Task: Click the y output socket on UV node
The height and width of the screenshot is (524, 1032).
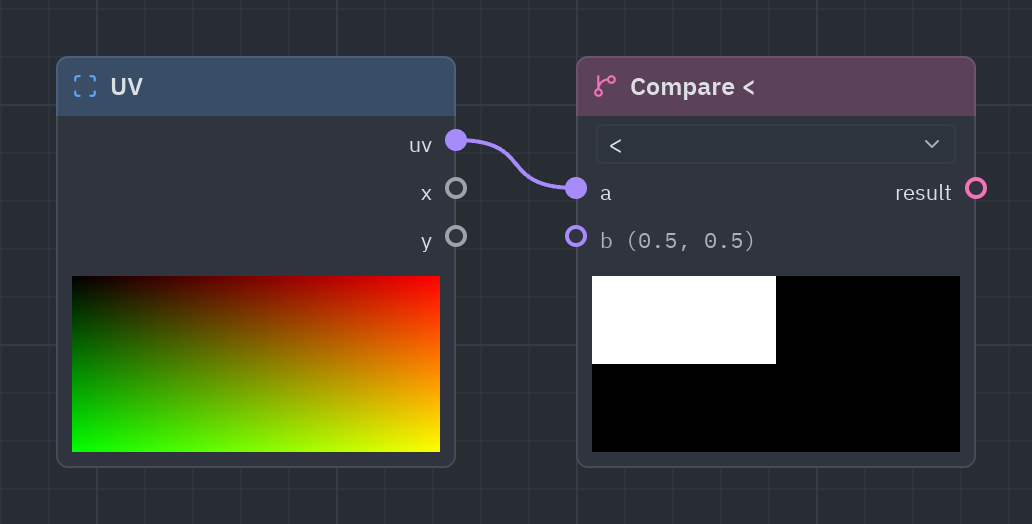Action: click(456, 236)
